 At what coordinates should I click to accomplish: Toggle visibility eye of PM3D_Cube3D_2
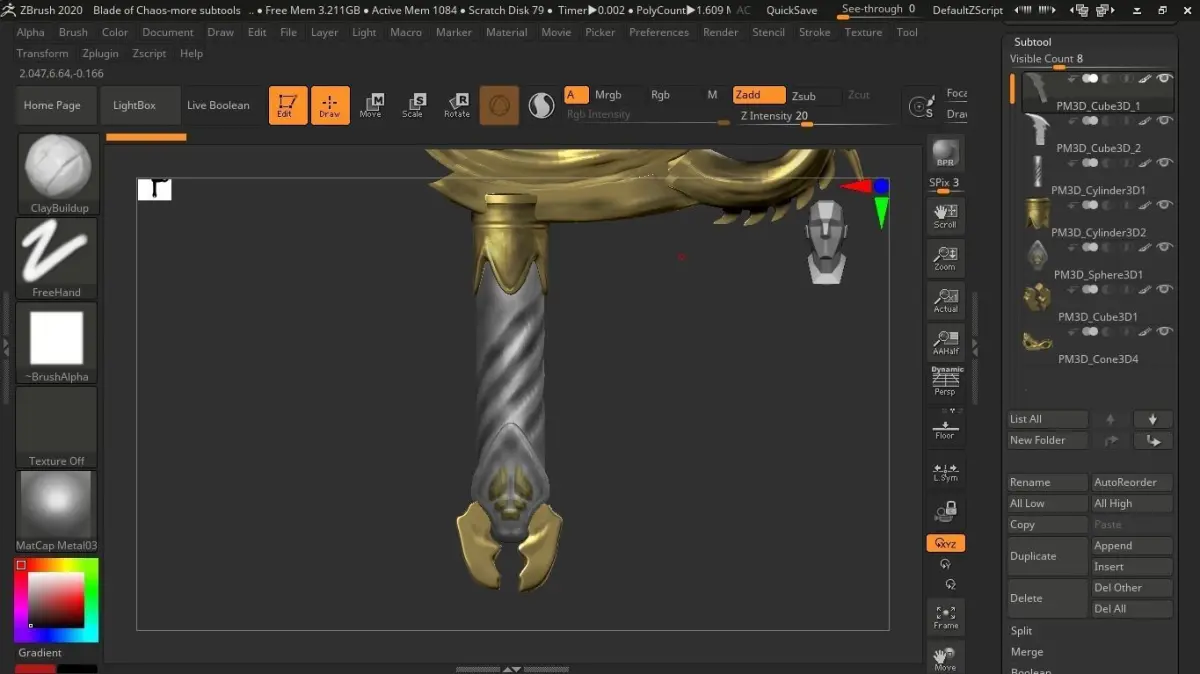[1164, 121]
